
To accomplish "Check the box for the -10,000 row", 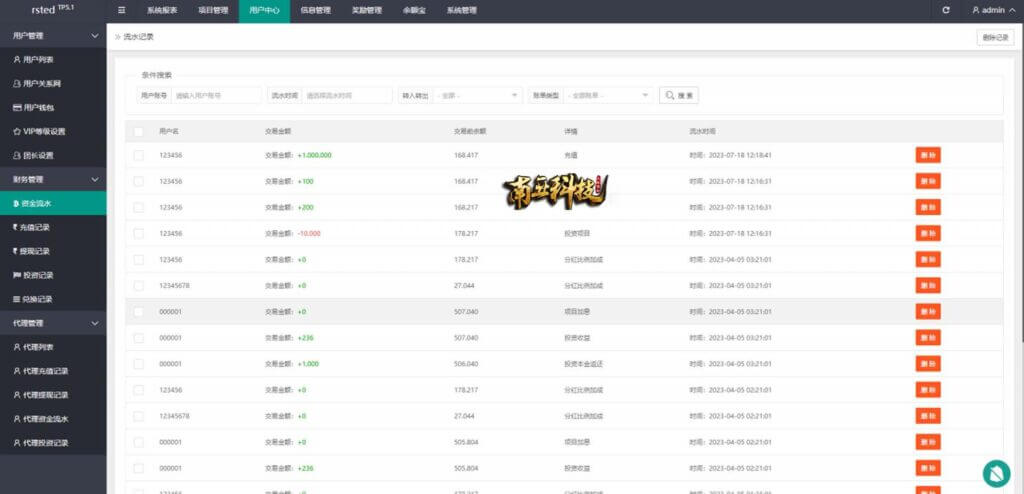I will click(x=138, y=233).
